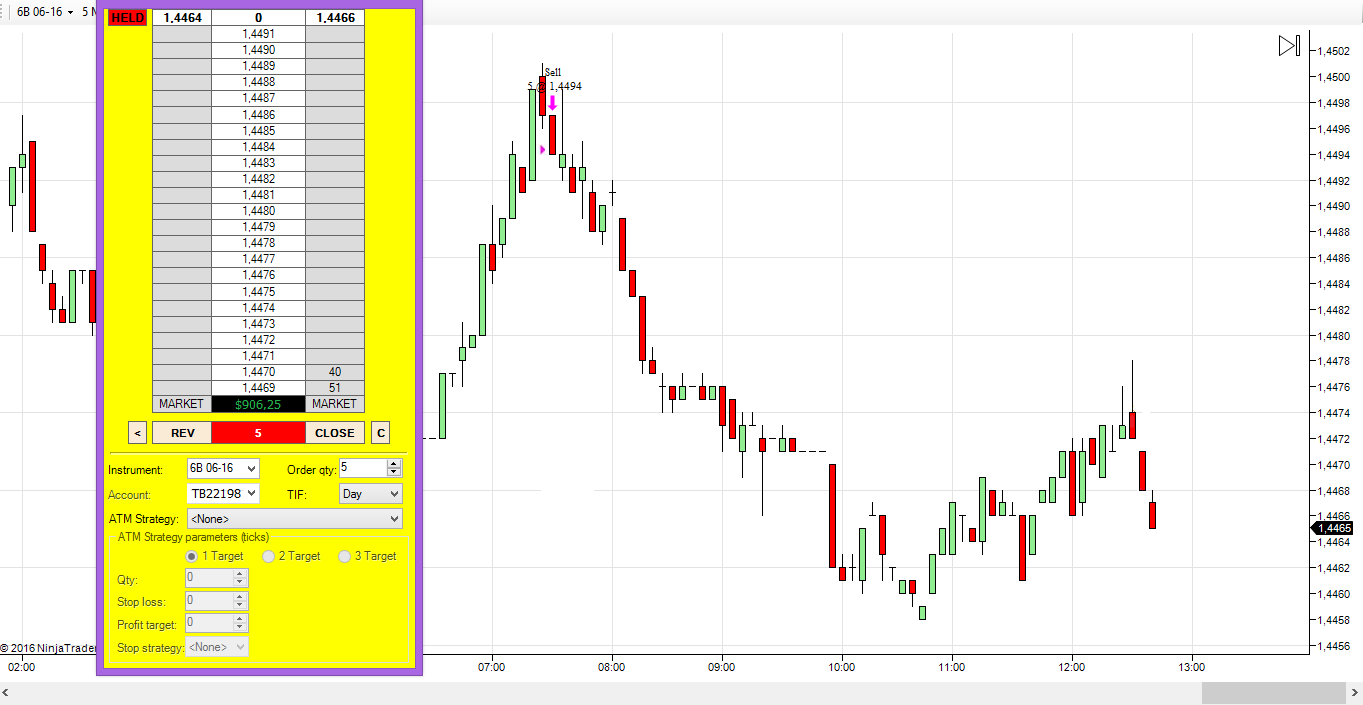This screenshot has height=705, width=1363.
Task: Click the ask price 1,4466 header cell
Action: point(334,18)
